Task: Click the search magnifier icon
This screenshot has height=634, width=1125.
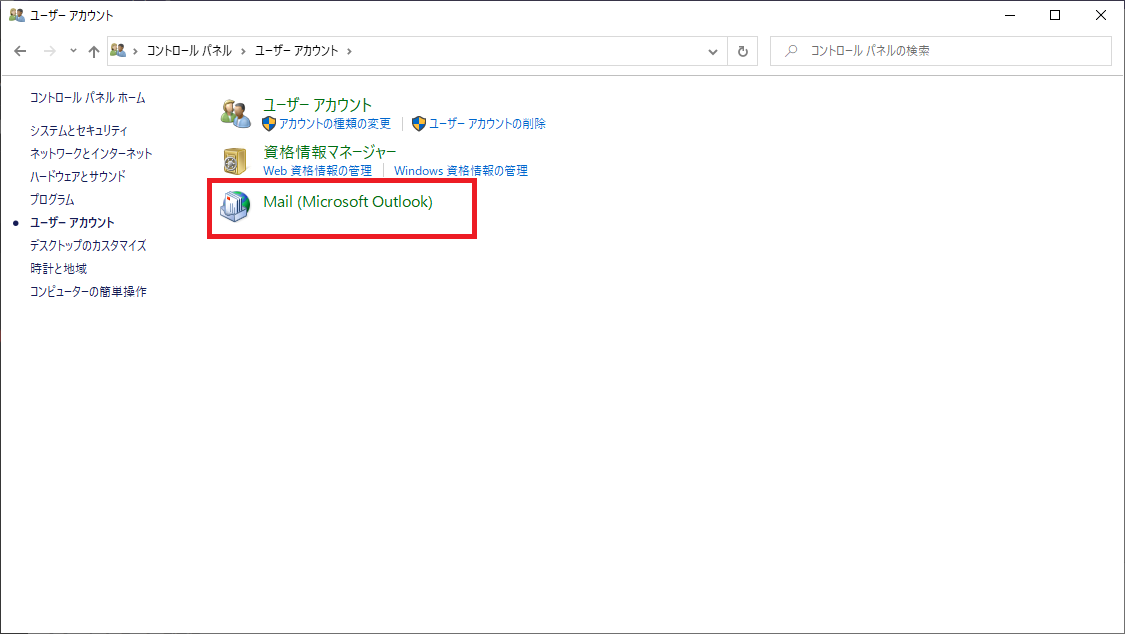Action: coord(791,50)
